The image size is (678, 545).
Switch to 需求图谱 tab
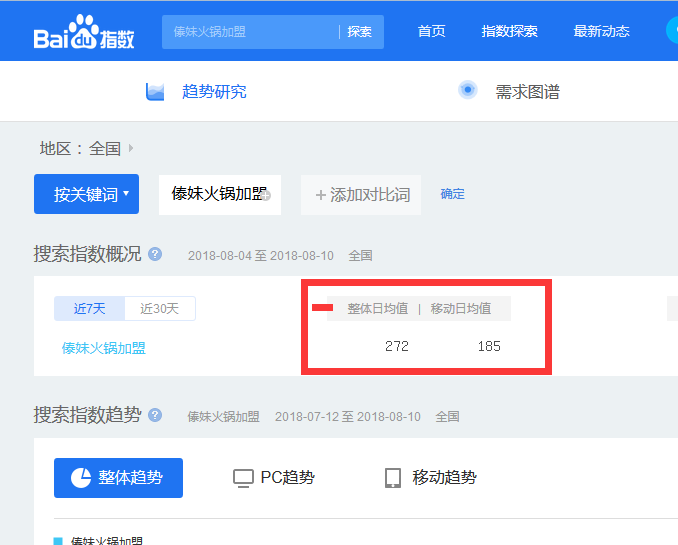(x=528, y=92)
